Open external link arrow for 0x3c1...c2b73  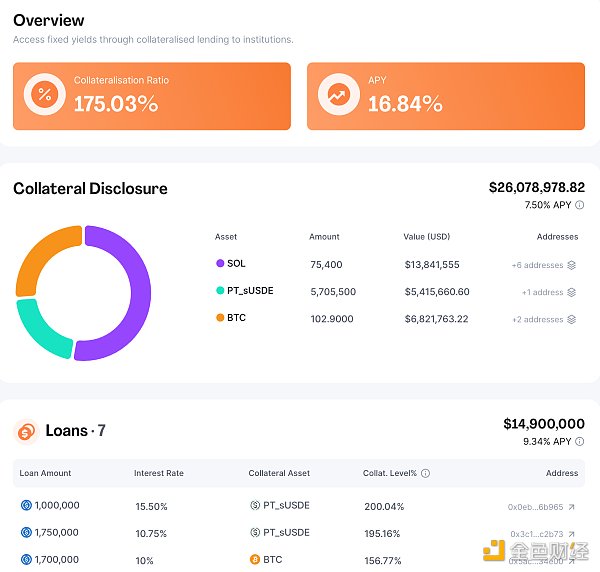pos(572,534)
